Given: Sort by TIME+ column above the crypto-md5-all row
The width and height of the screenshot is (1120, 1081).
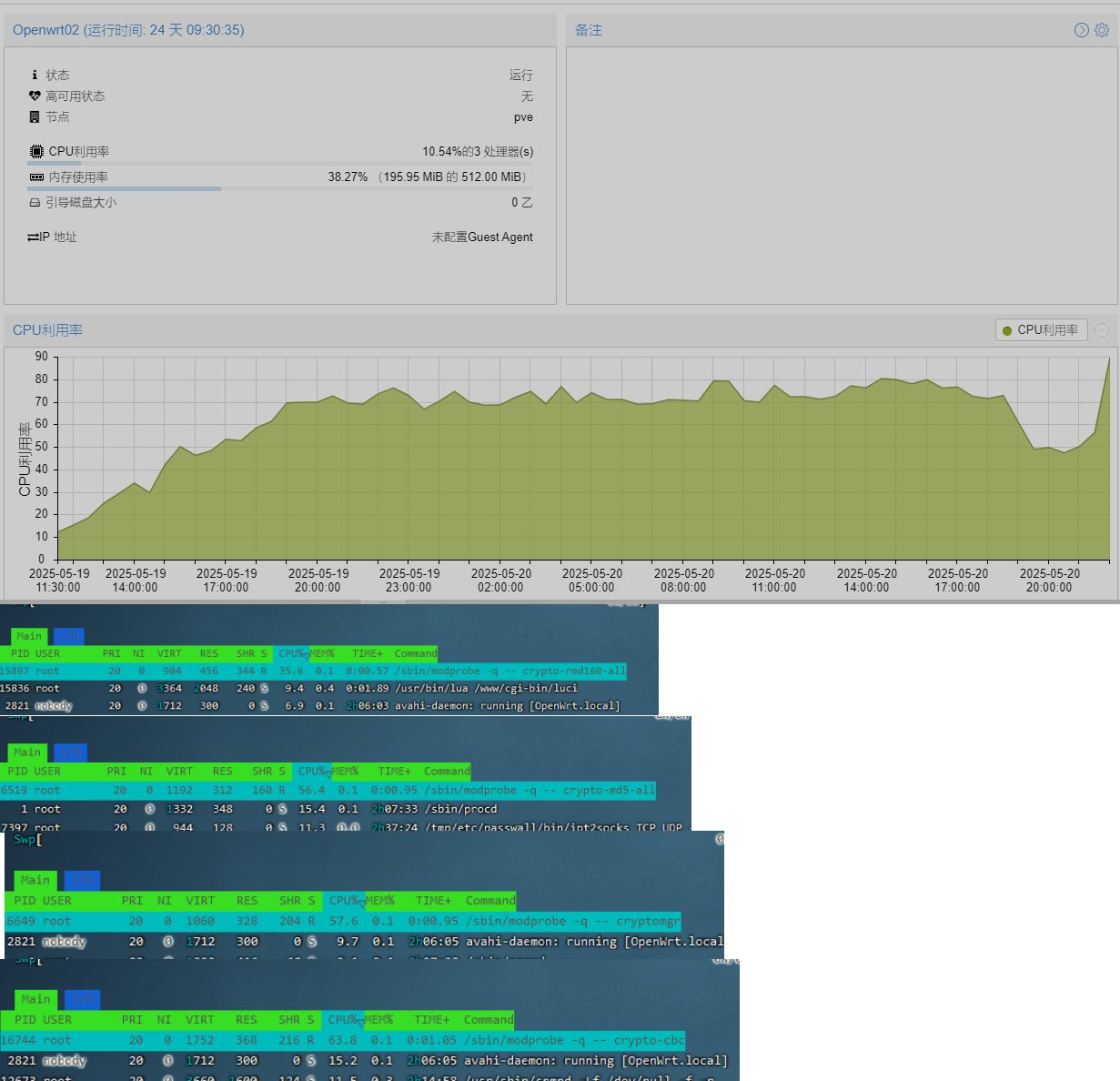Looking at the screenshot, I should [394, 771].
